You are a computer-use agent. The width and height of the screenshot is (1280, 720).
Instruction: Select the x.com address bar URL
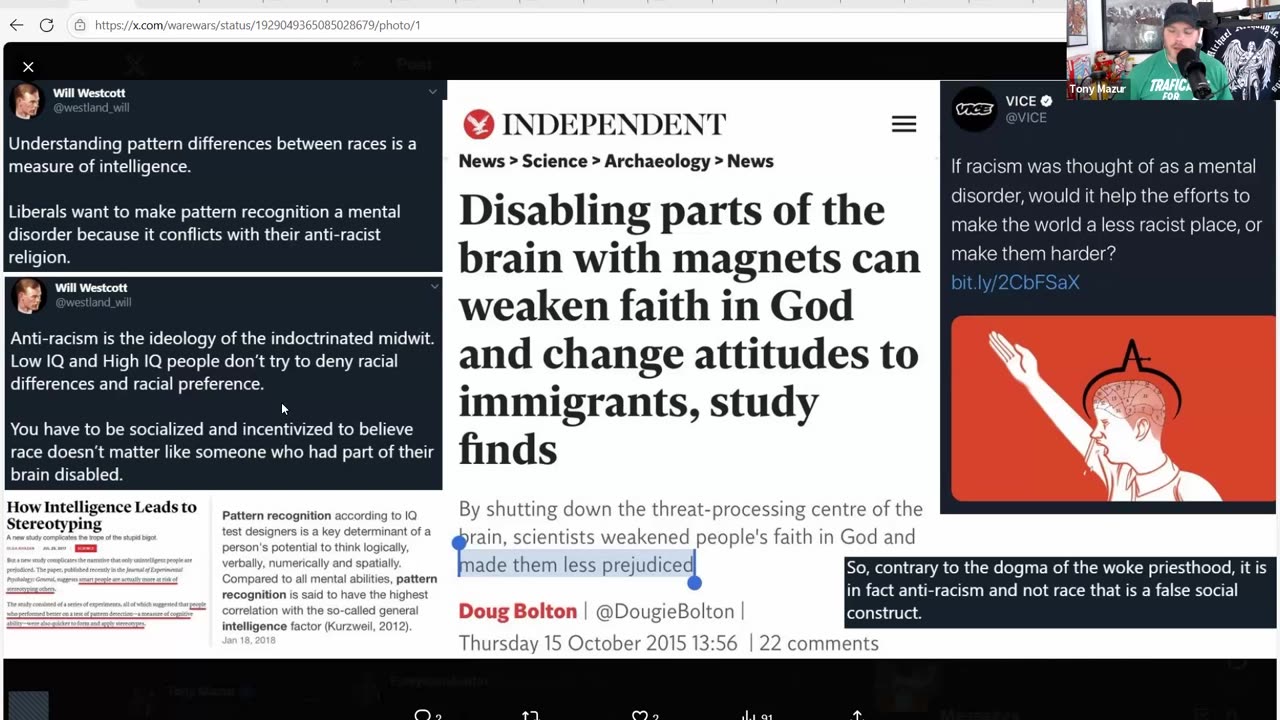[257, 25]
